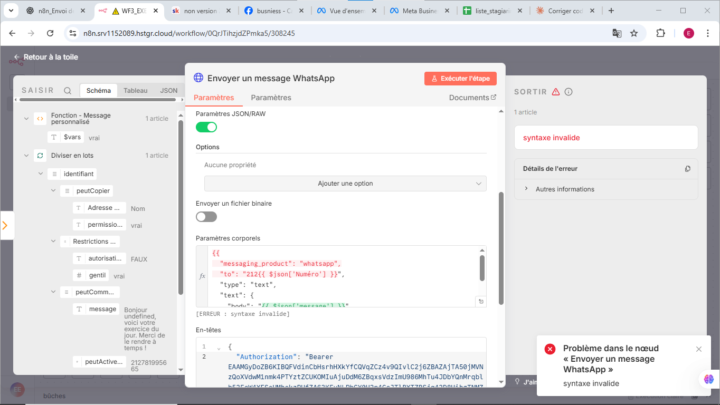Open a new browser tab
The width and height of the screenshot is (720, 405).
(611, 11)
